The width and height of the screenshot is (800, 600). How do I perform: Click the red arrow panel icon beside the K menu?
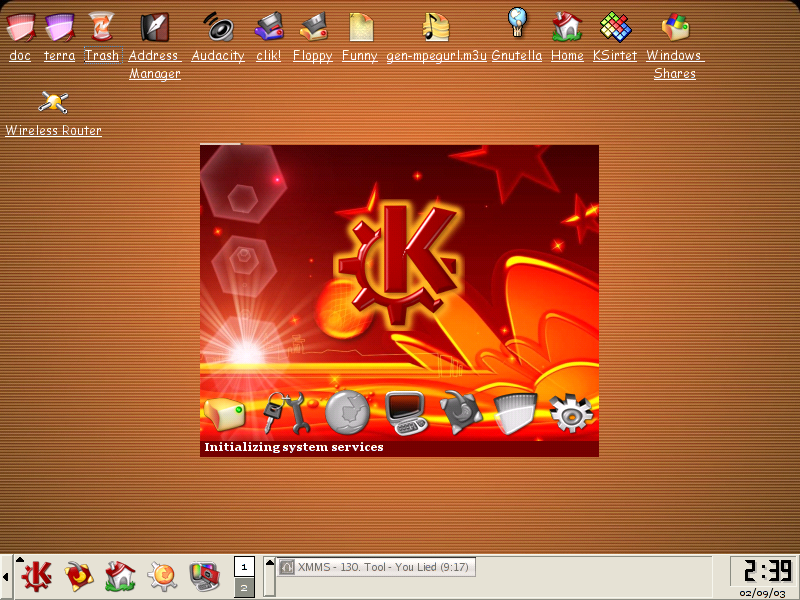click(79, 577)
